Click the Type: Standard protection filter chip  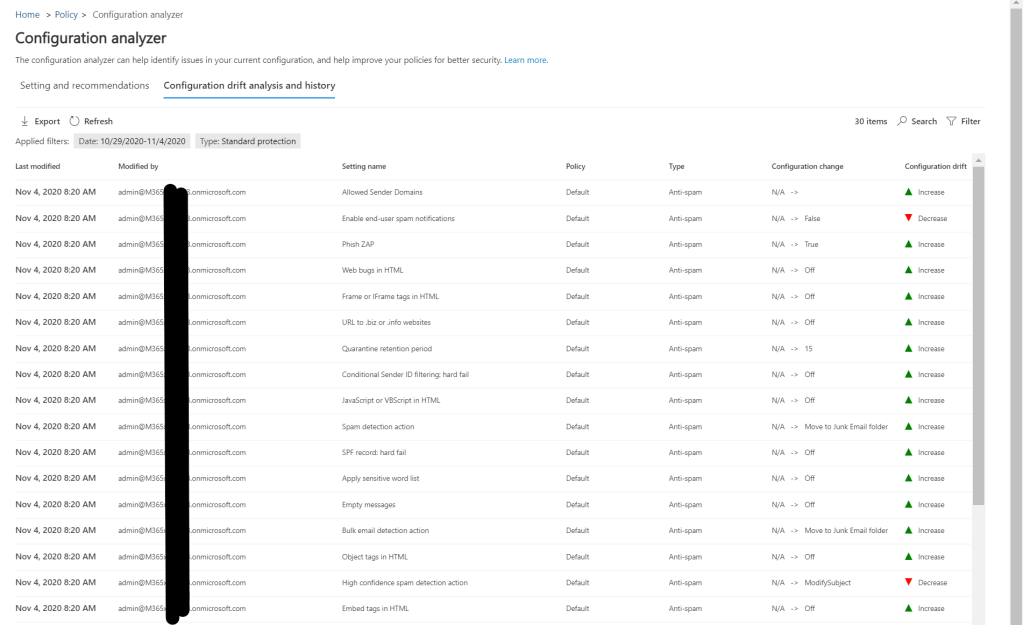[x=248, y=141]
